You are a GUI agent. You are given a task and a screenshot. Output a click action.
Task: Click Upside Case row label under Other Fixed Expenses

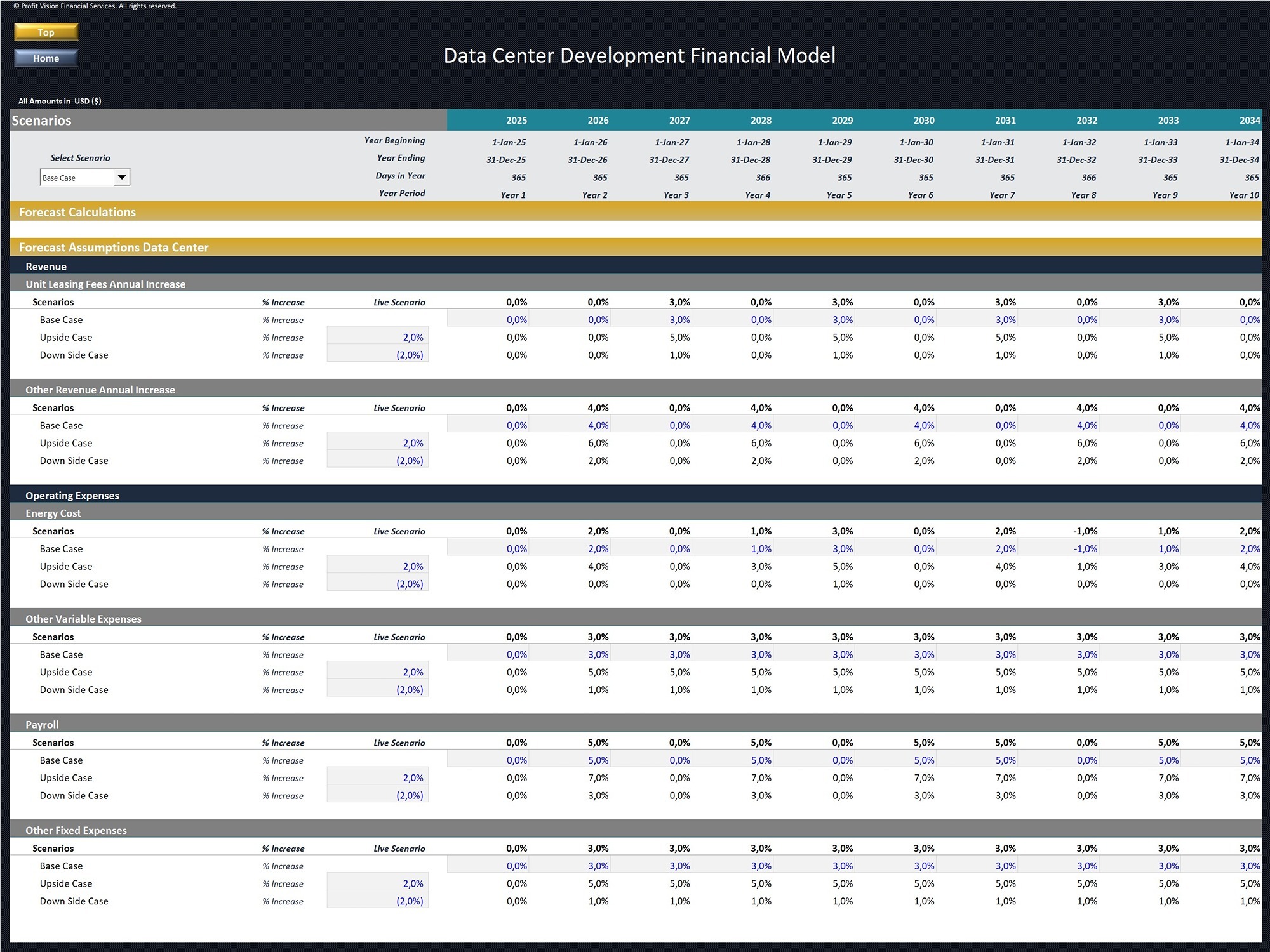click(66, 883)
